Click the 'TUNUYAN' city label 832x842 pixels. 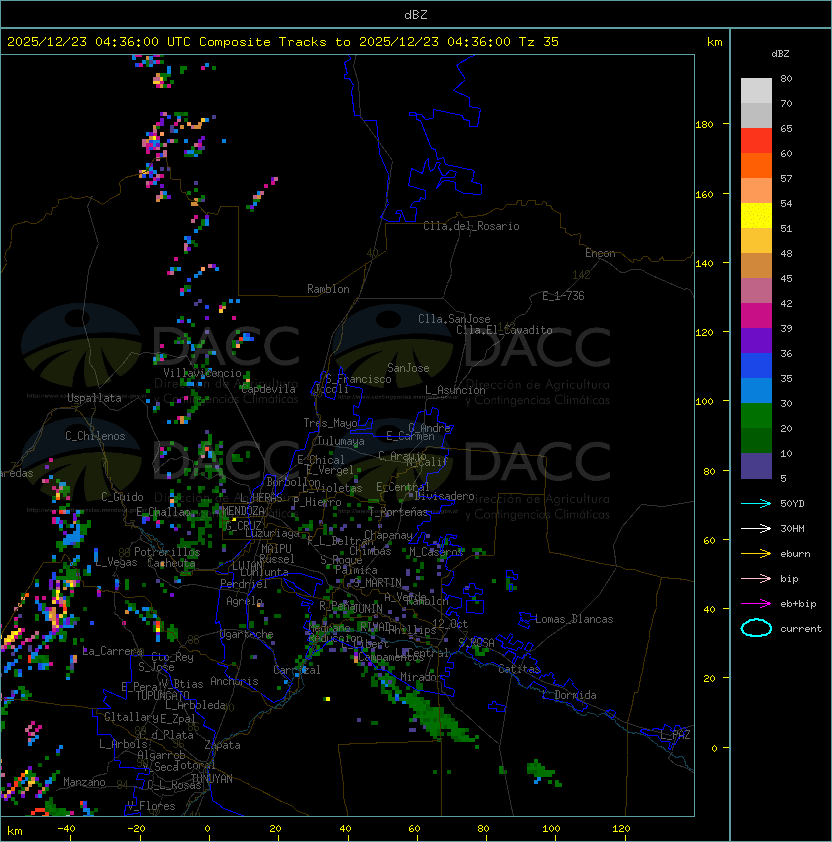pos(212,779)
